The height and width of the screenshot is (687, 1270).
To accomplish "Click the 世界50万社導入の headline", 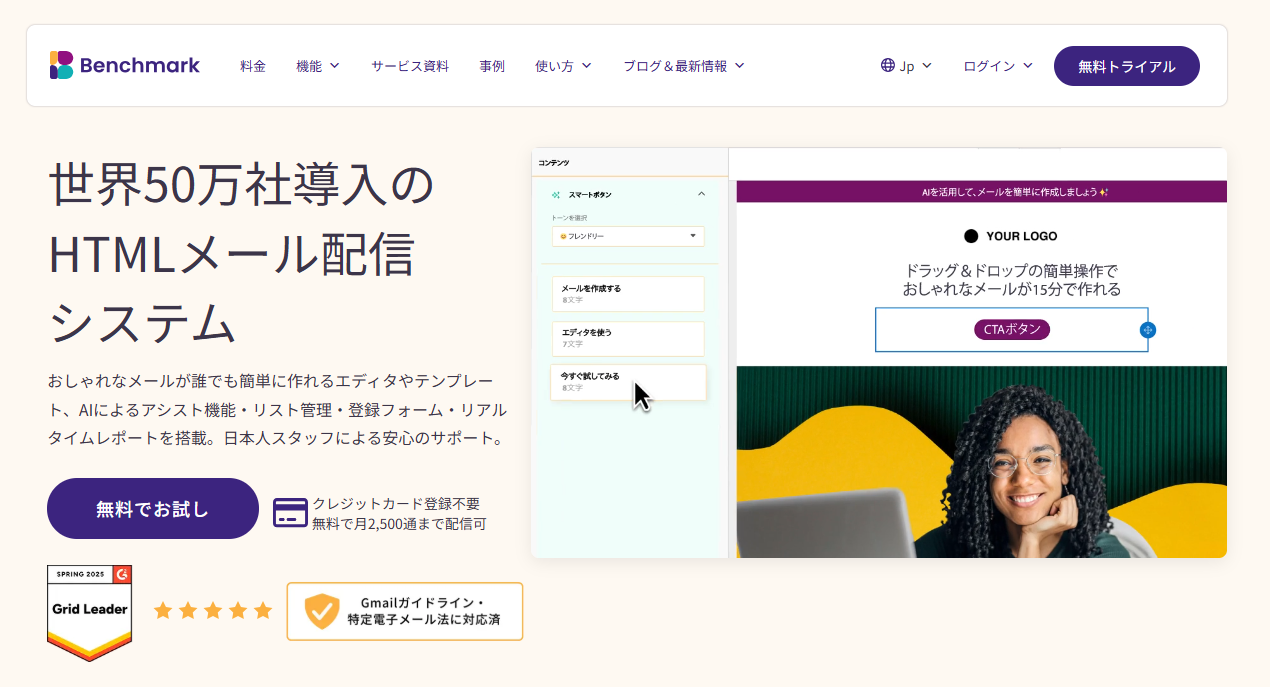I will (241, 186).
